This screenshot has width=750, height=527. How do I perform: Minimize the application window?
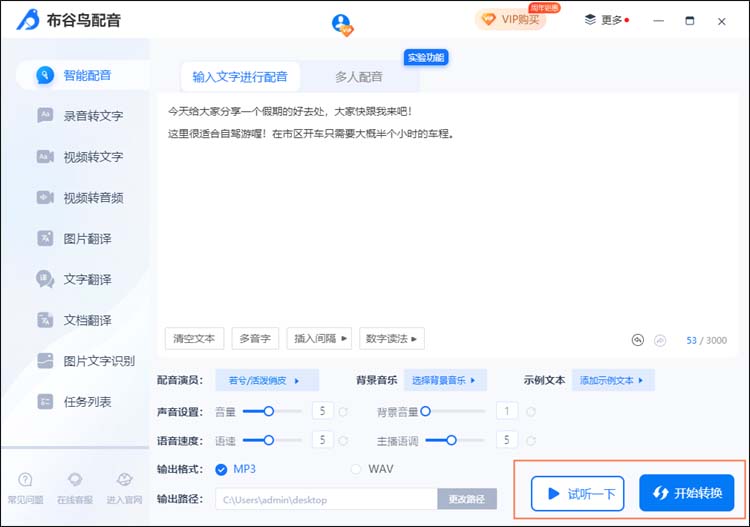(658, 21)
